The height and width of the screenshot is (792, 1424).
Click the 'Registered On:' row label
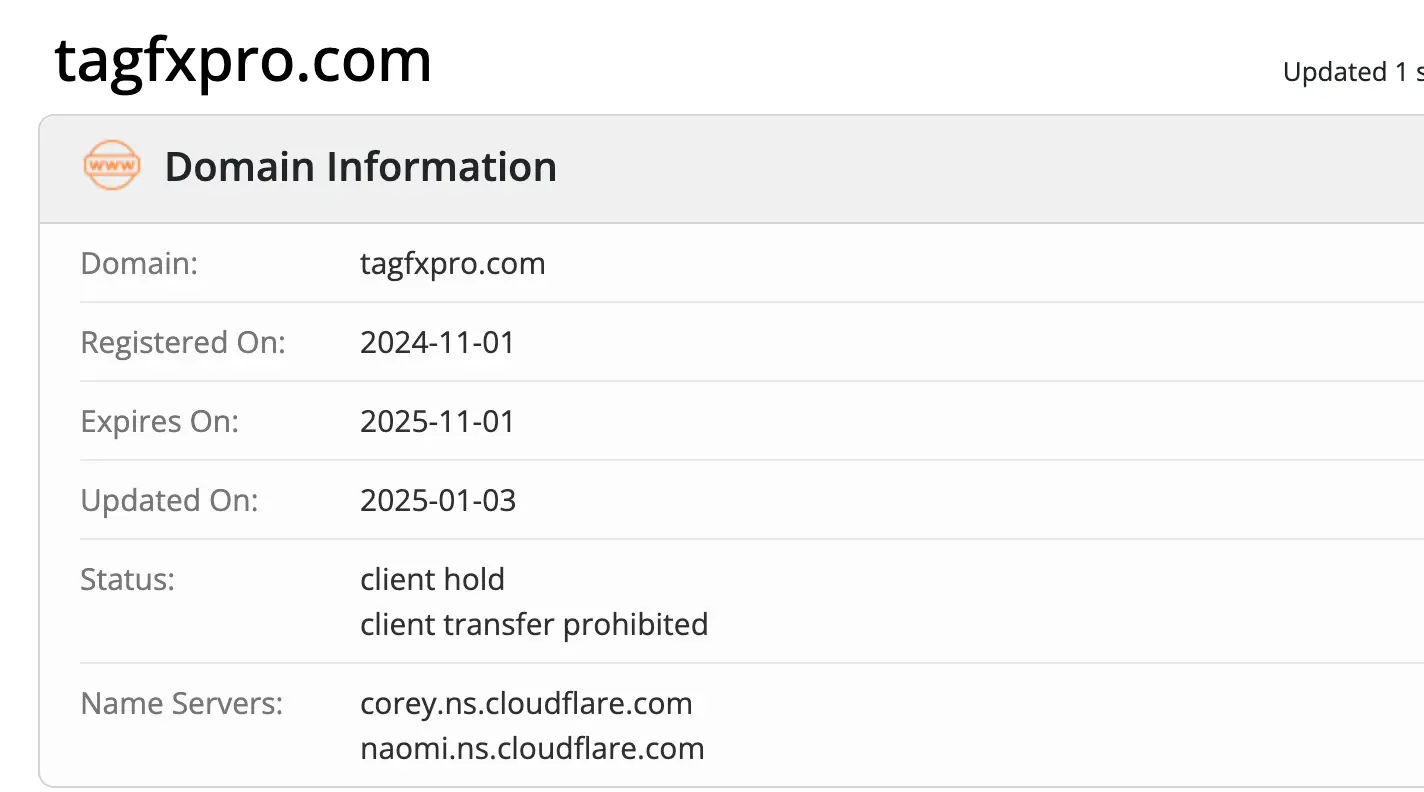click(x=183, y=342)
